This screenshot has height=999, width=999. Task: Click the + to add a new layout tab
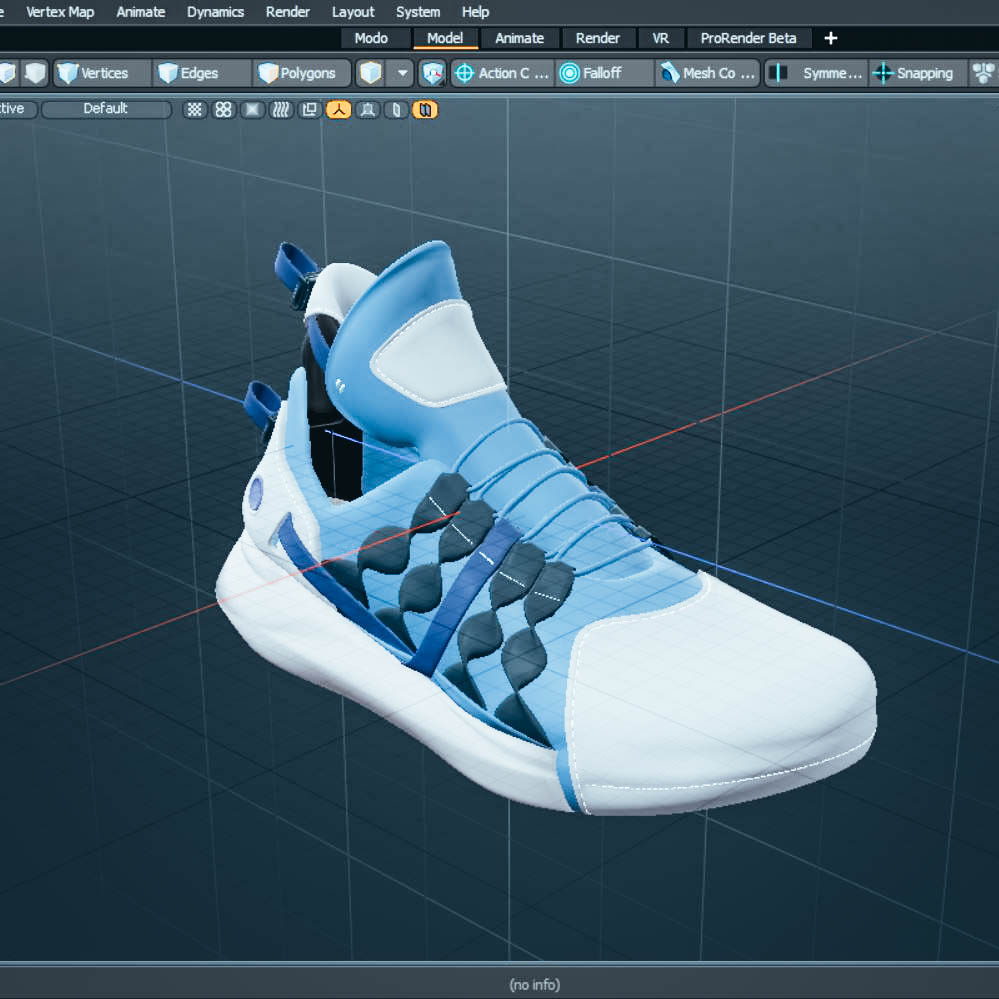click(831, 38)
